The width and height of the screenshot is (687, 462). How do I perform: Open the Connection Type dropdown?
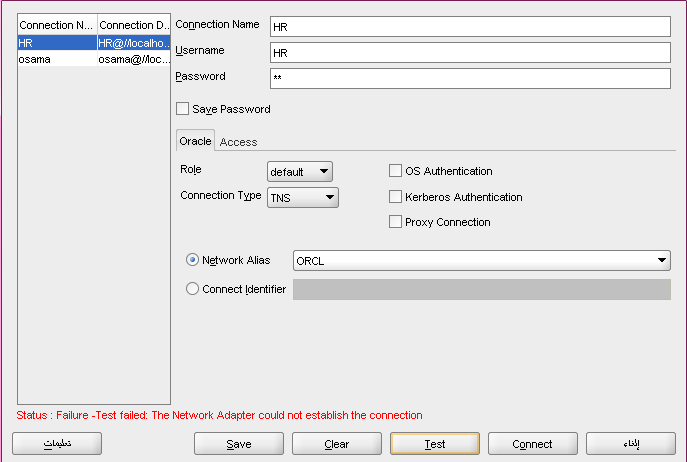pos(303,198)
